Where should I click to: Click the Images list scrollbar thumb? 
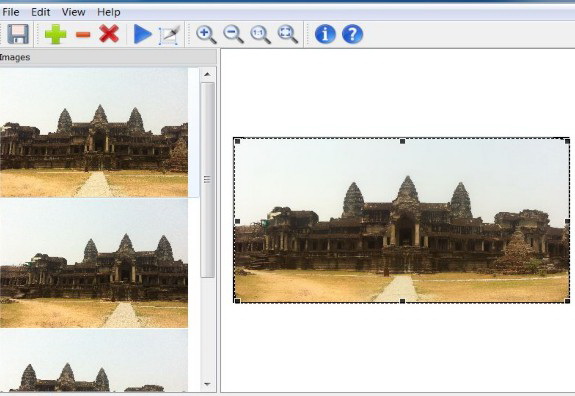tap(208, 180)
